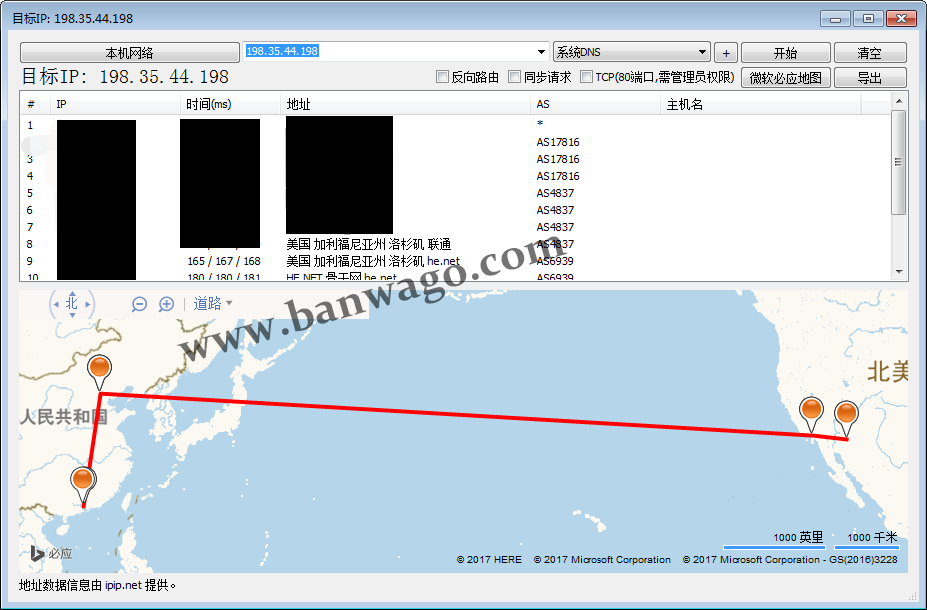
Task: Click the plus button beside DNS selector
Action: [725, 53]
